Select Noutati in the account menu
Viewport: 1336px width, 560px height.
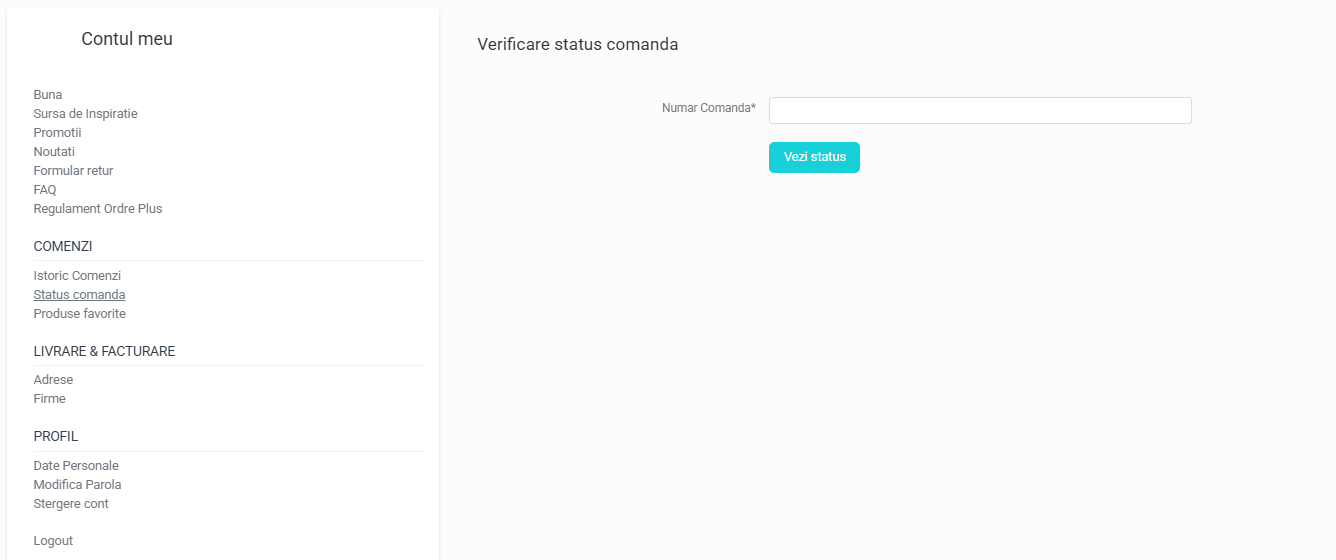pos(54,152)
